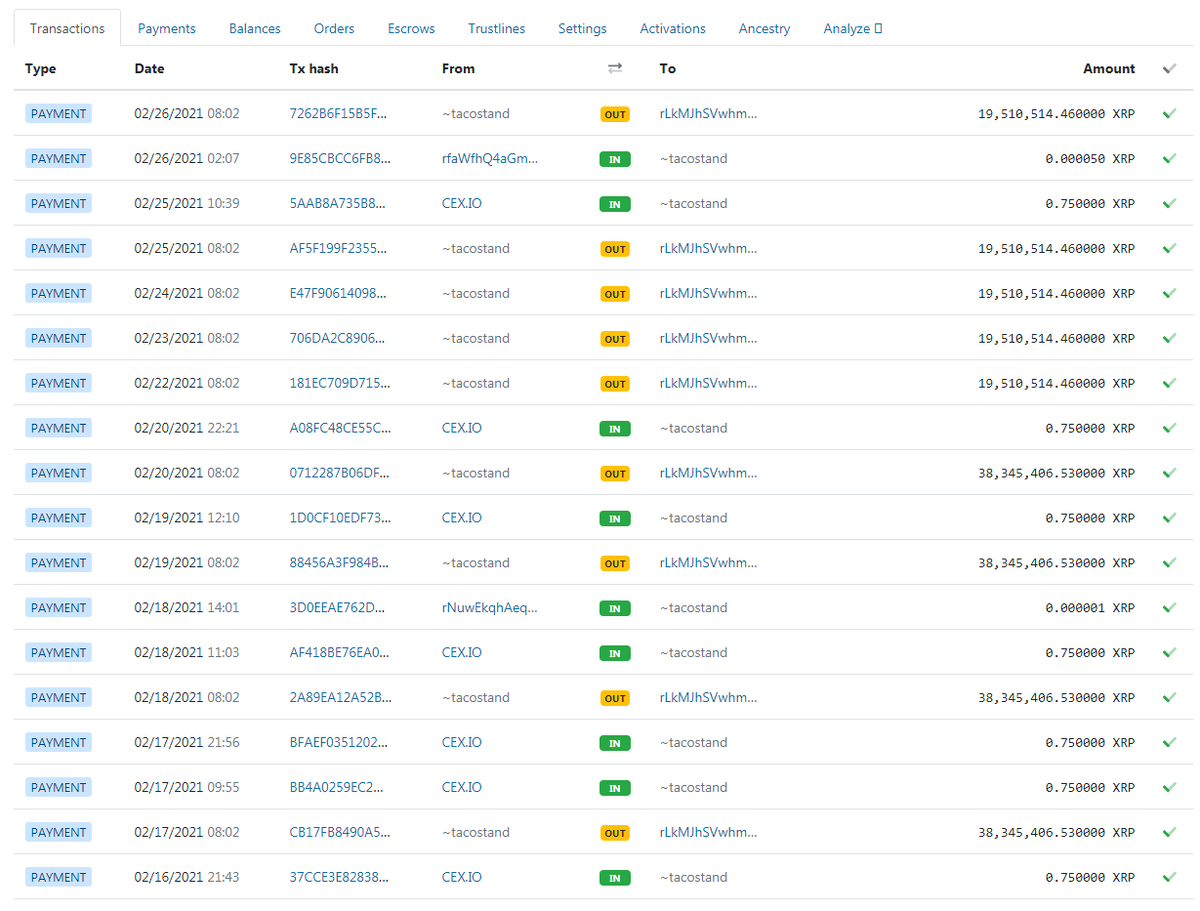Select the 0.000001 XRP amount
This screenshot has height=911, width=1200.
pos(1090,608)
